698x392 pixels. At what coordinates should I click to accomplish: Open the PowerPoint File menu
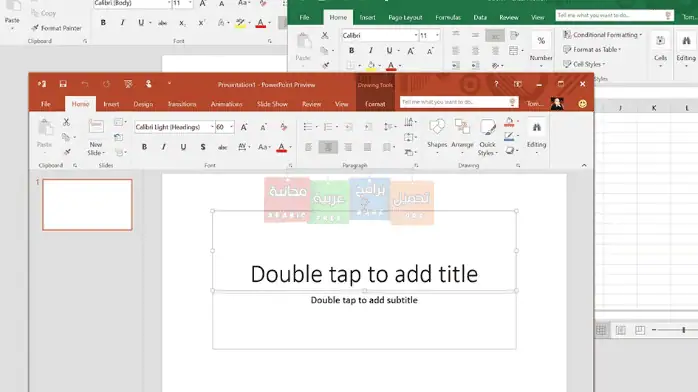tap(45, 104)
